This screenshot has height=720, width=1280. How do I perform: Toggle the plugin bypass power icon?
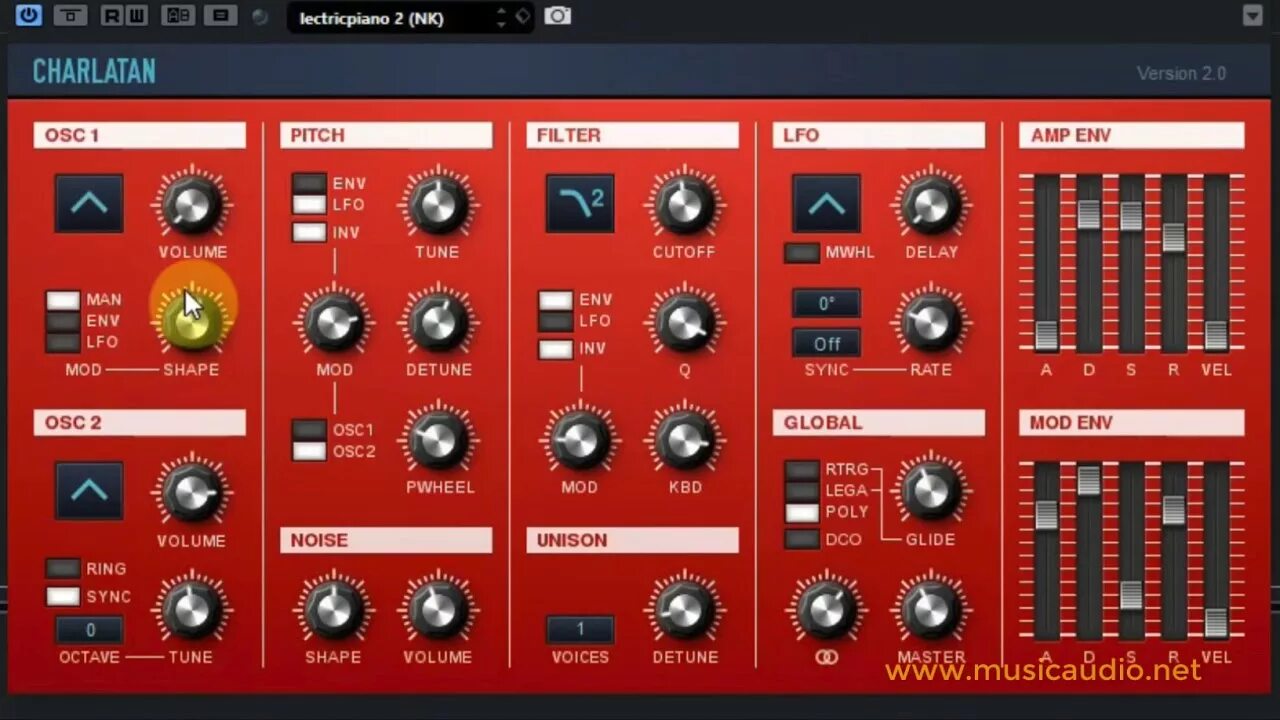click(28, 16)
